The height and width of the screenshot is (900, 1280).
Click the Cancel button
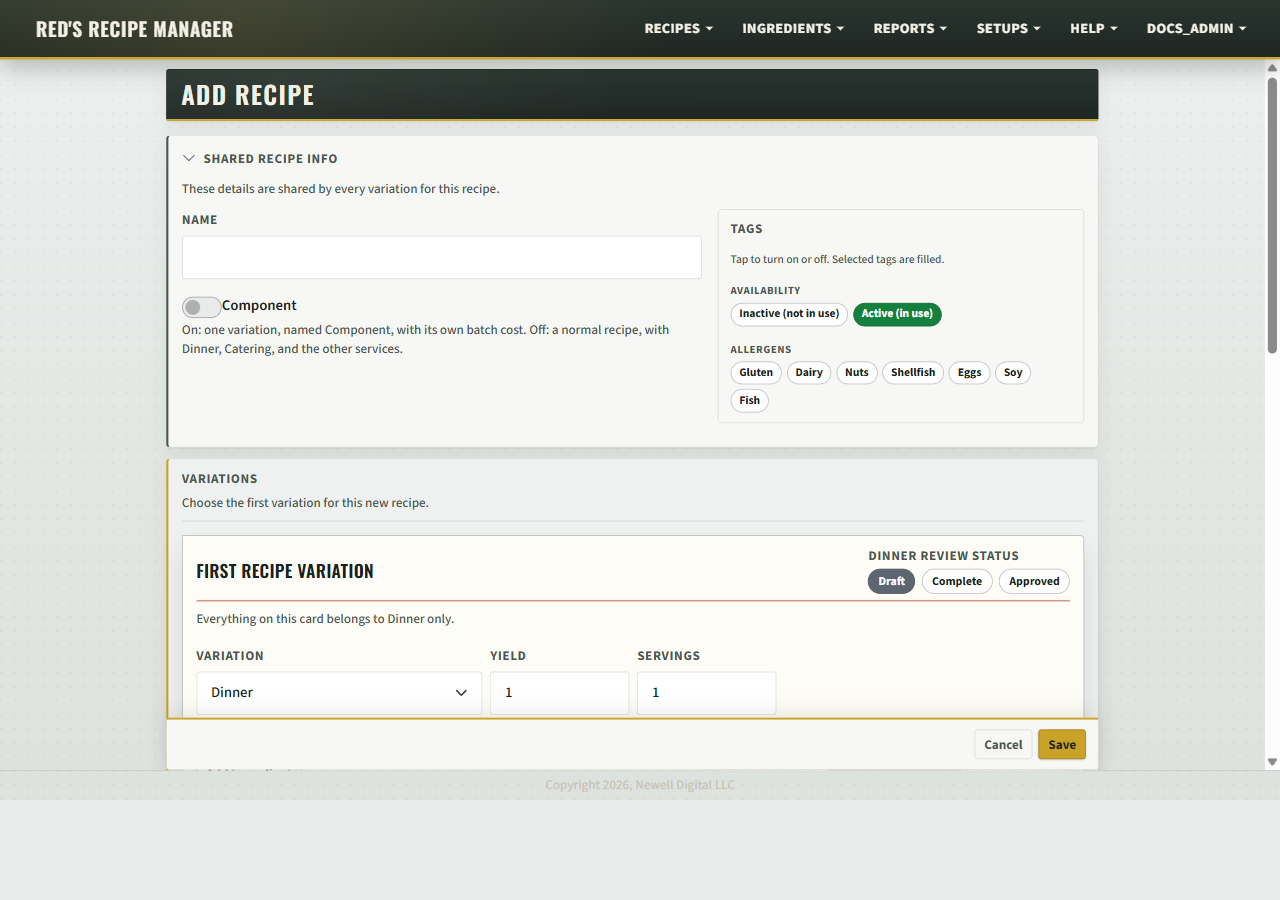pos(1003,745)
